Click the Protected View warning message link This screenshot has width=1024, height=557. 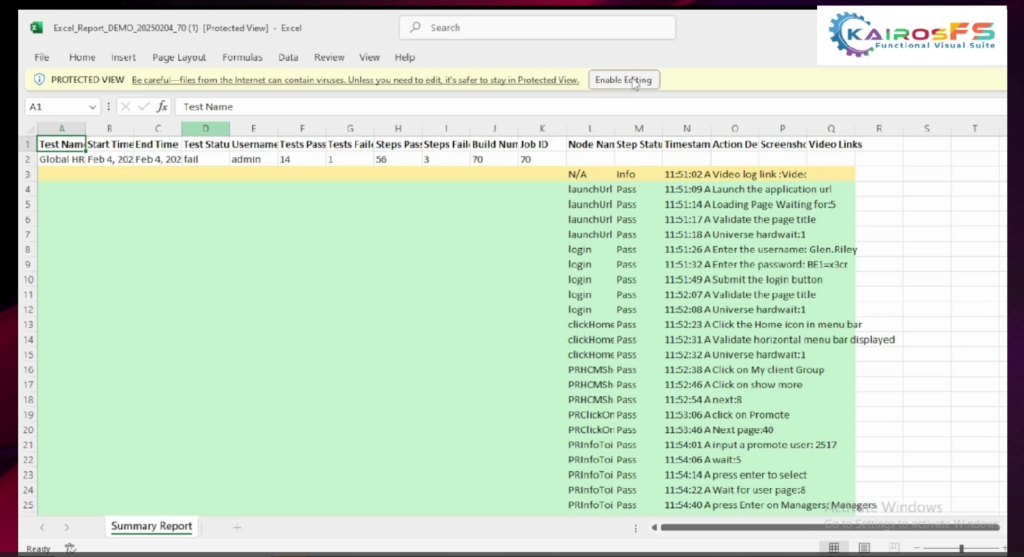click(355, 79)
